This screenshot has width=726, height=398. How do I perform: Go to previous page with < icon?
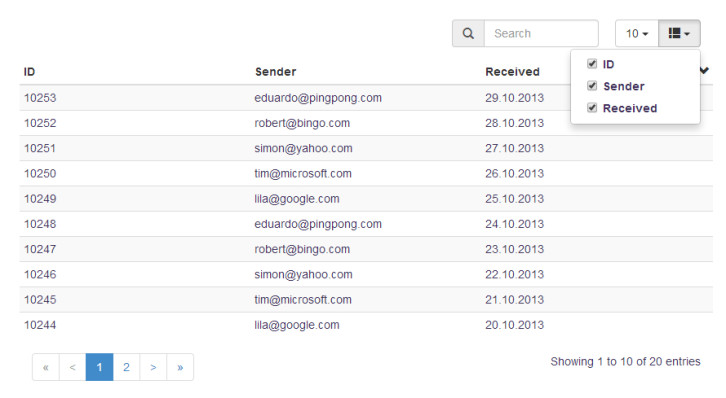pos(73,367)
